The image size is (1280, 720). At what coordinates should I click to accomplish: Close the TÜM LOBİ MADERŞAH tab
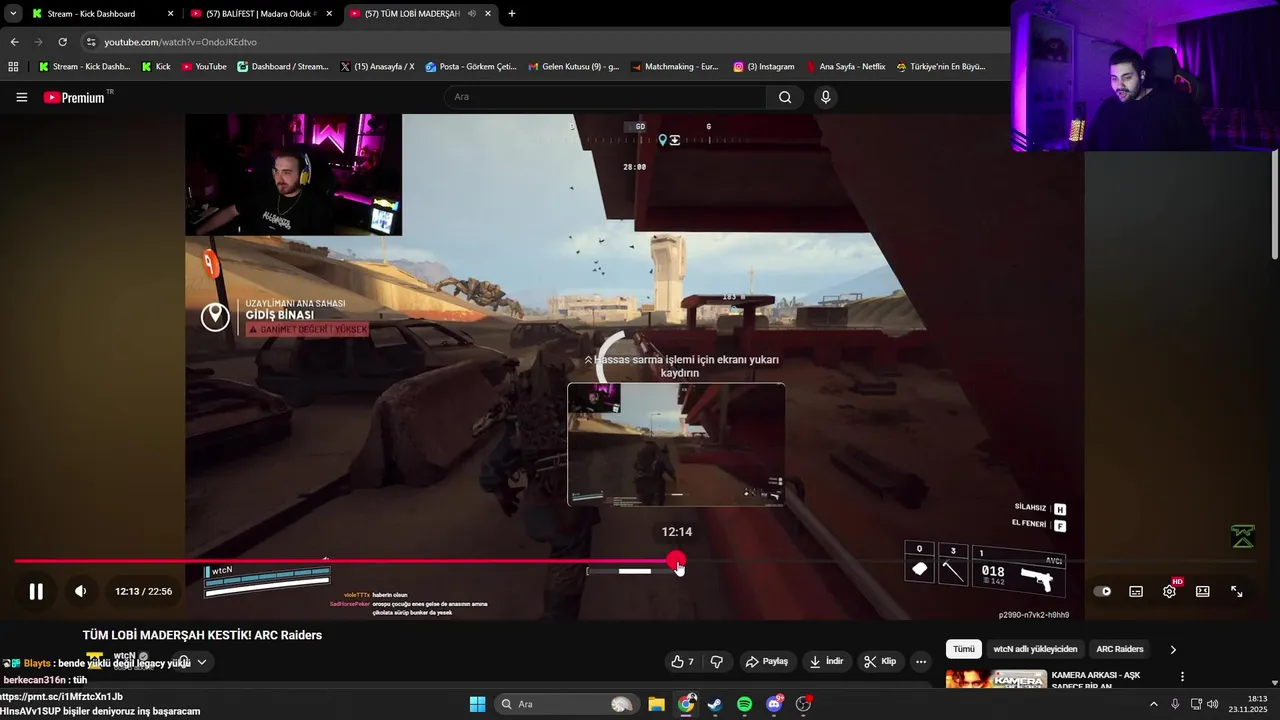[x=488, y=14]
